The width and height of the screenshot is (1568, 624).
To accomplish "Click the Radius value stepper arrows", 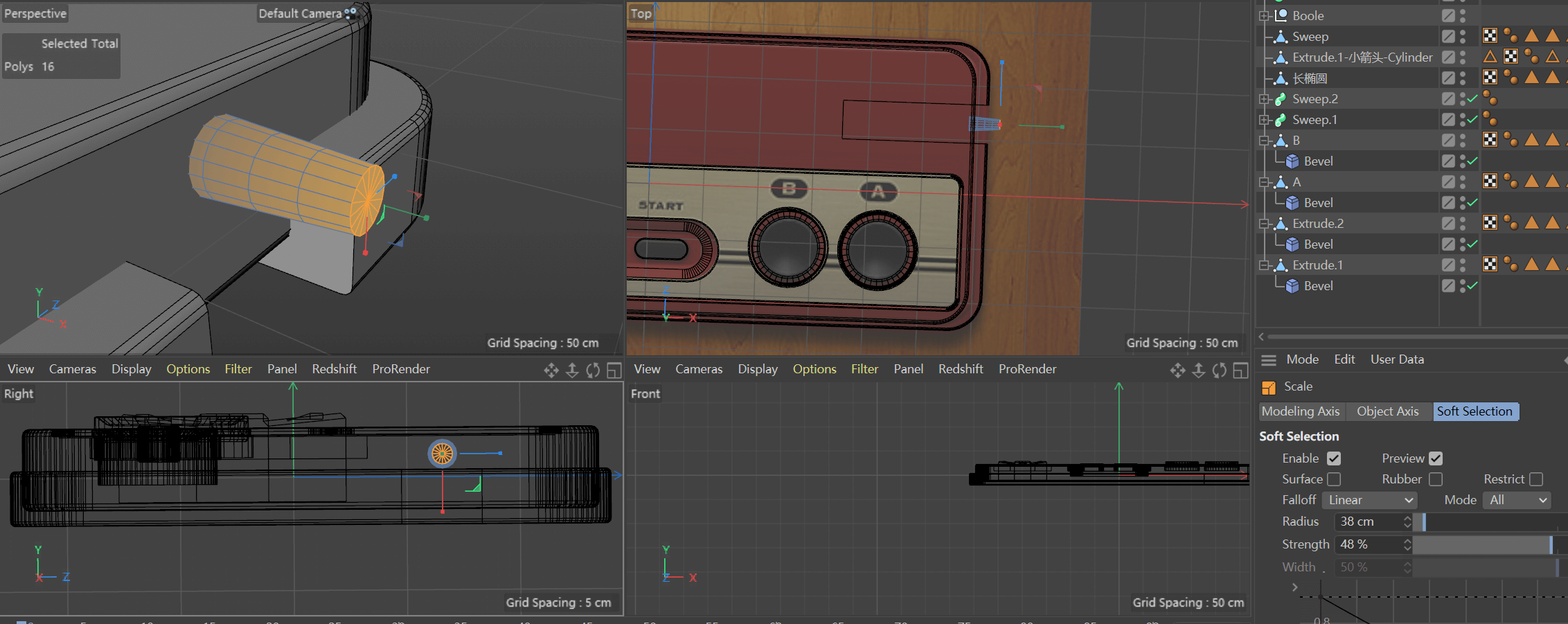I will 1407,522.
